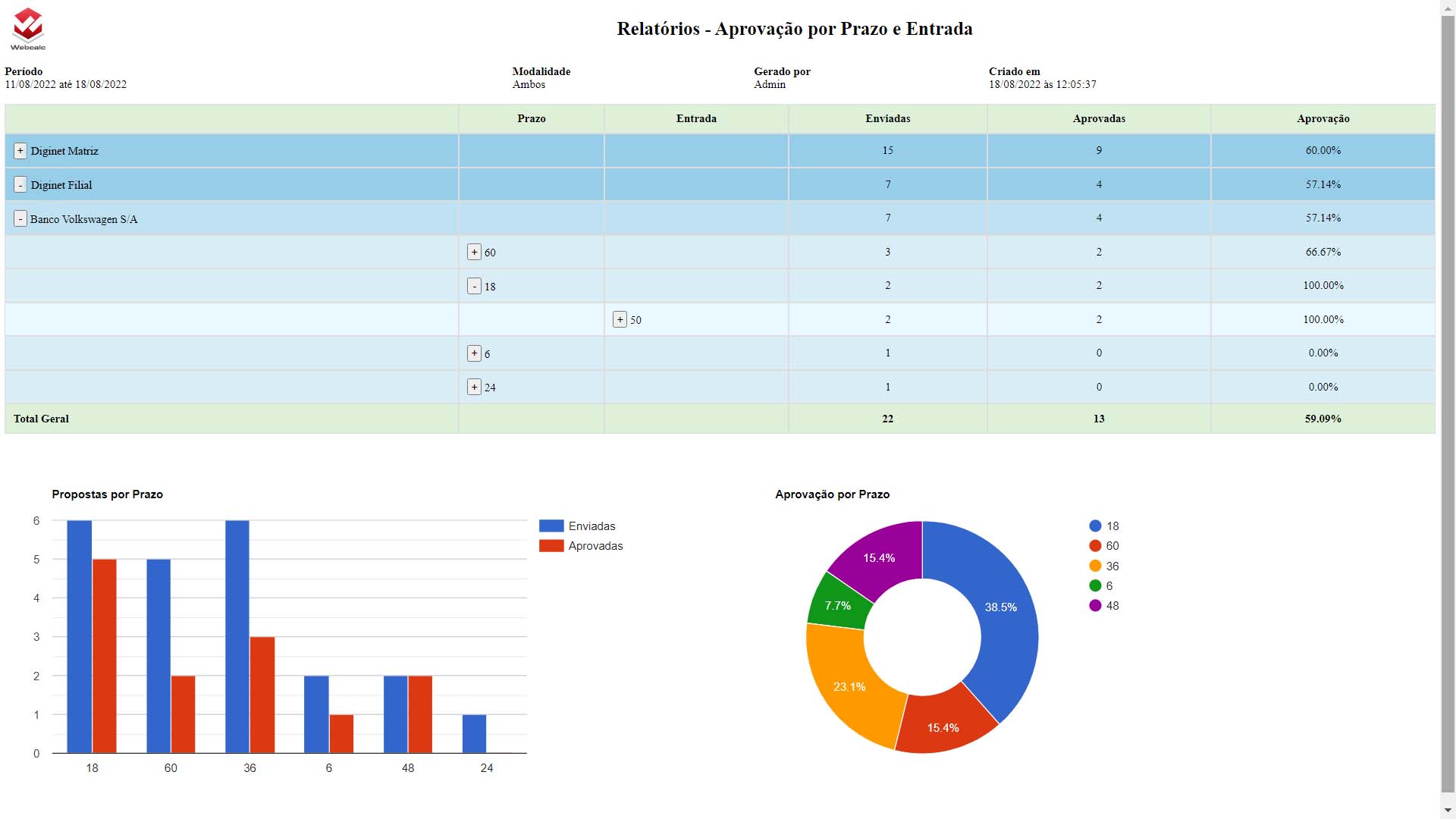
Task: Expand the Diginet Matriz row
Action: point(20,151)
